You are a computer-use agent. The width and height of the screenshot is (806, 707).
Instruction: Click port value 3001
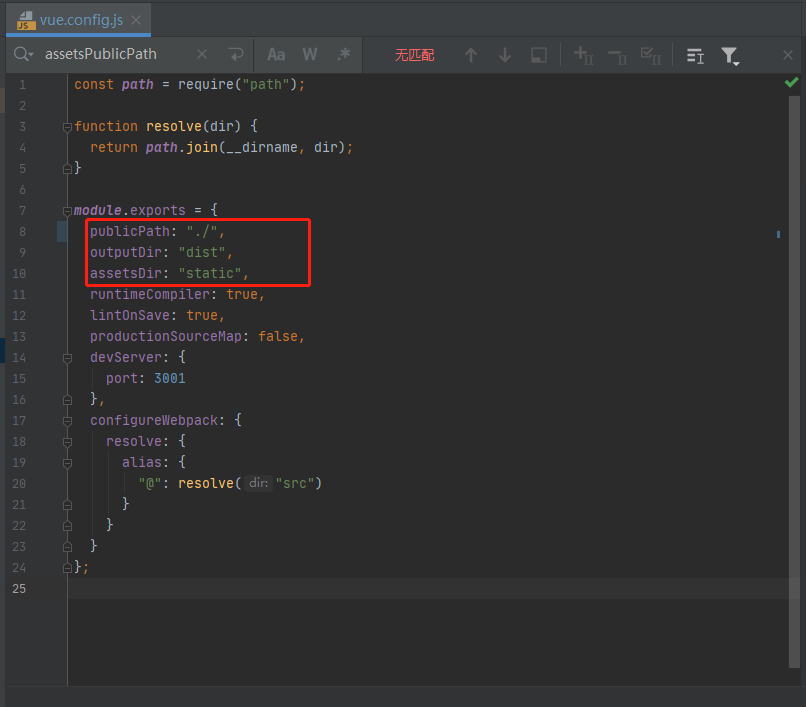[x=170, y=378]
